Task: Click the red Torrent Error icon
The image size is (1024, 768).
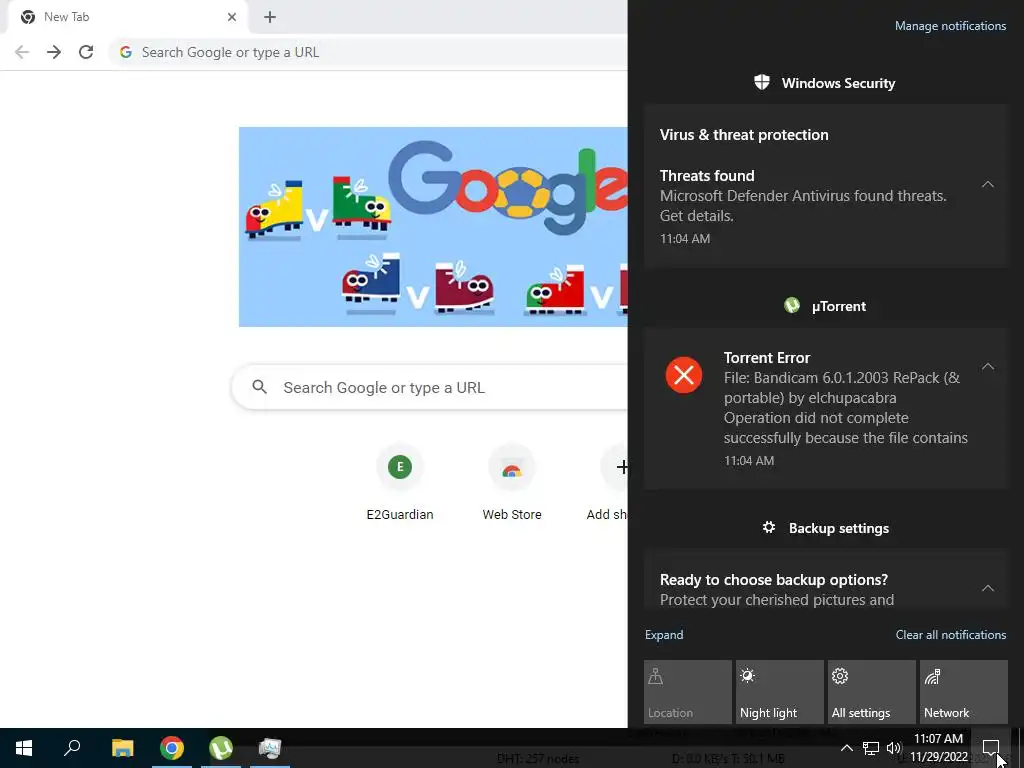Action: pos(684,375)
